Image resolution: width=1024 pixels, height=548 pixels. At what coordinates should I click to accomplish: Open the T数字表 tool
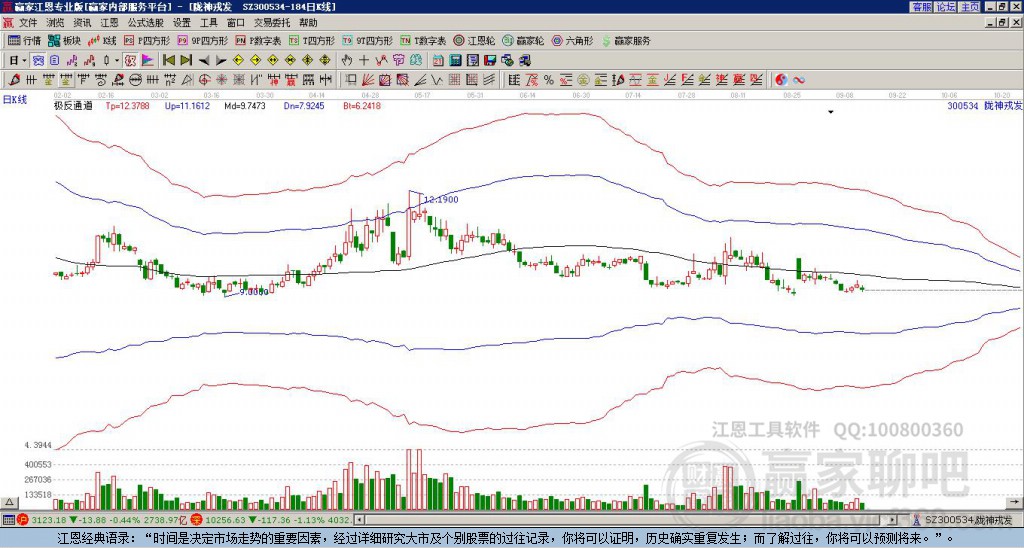[x=423, y=40]
